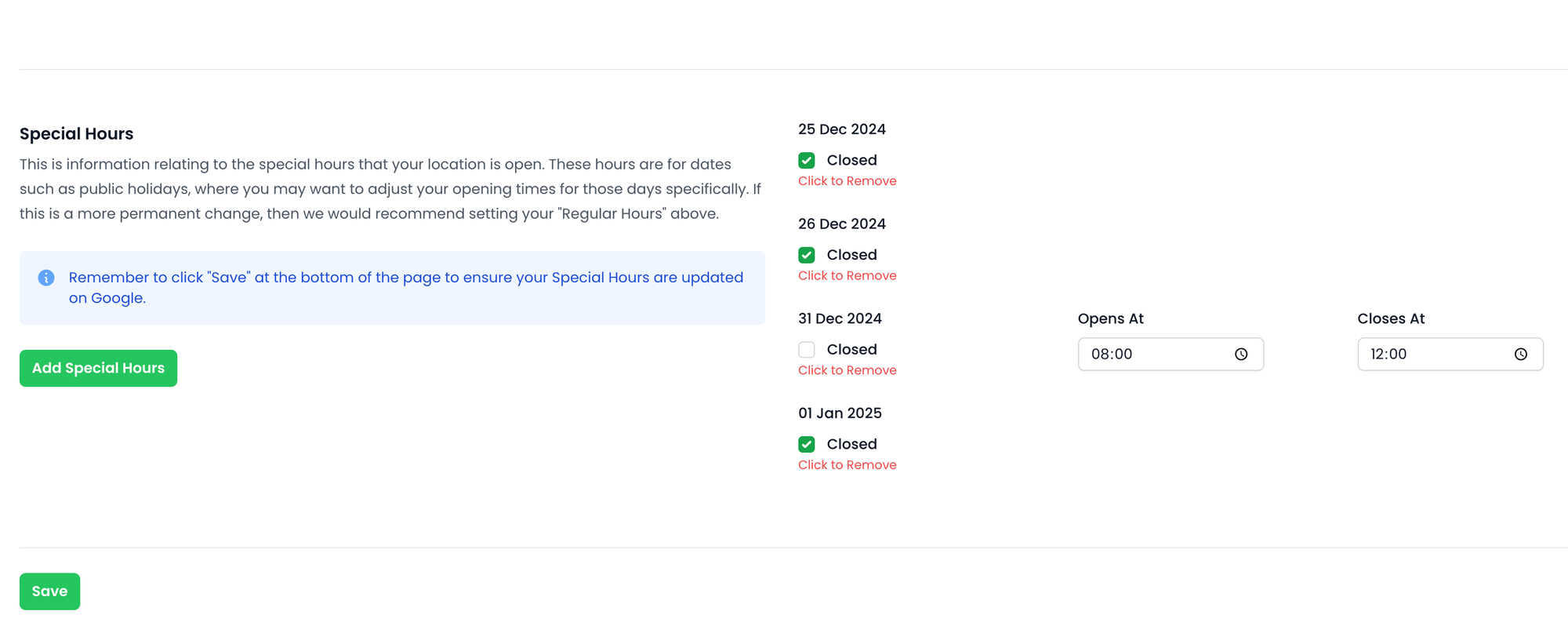Viewport: 1568px width, 644px height.
Task: Focus the Opens At field showing 08:00
Action: pos(1152,355)
